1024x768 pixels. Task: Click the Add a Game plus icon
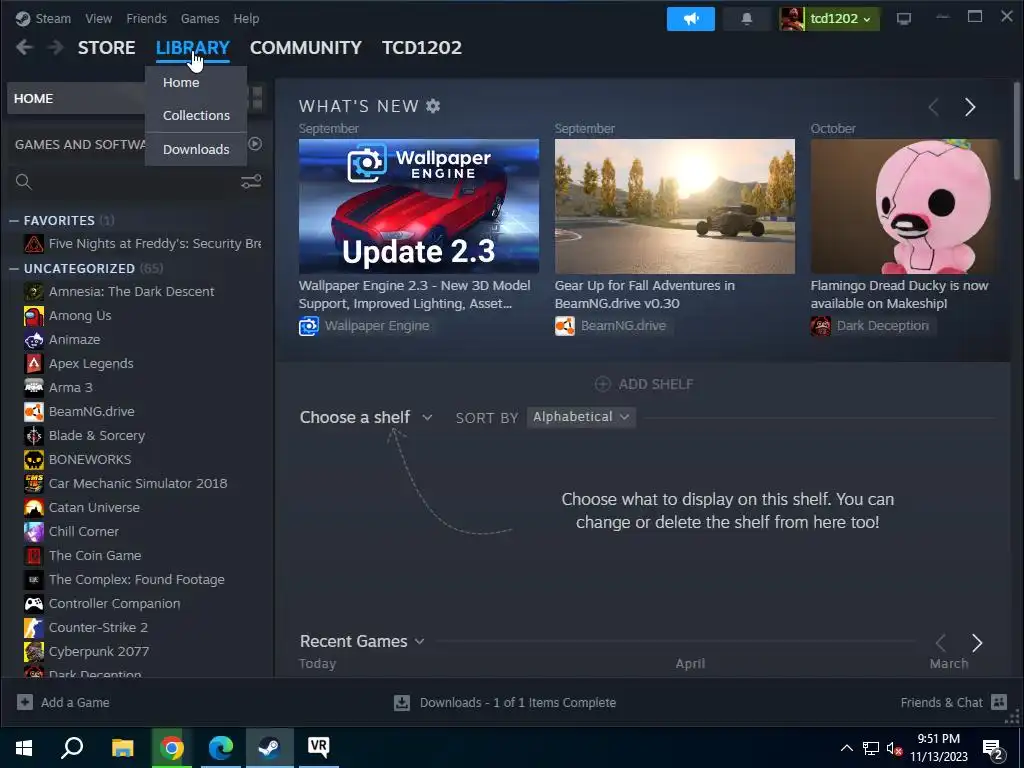point(25,702)
